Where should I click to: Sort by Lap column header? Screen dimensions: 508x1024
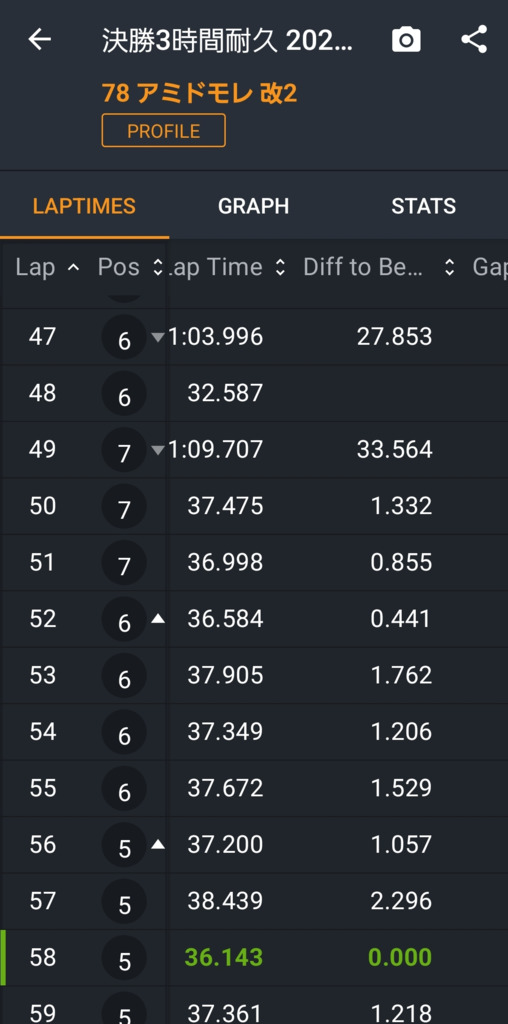[48, 267]
